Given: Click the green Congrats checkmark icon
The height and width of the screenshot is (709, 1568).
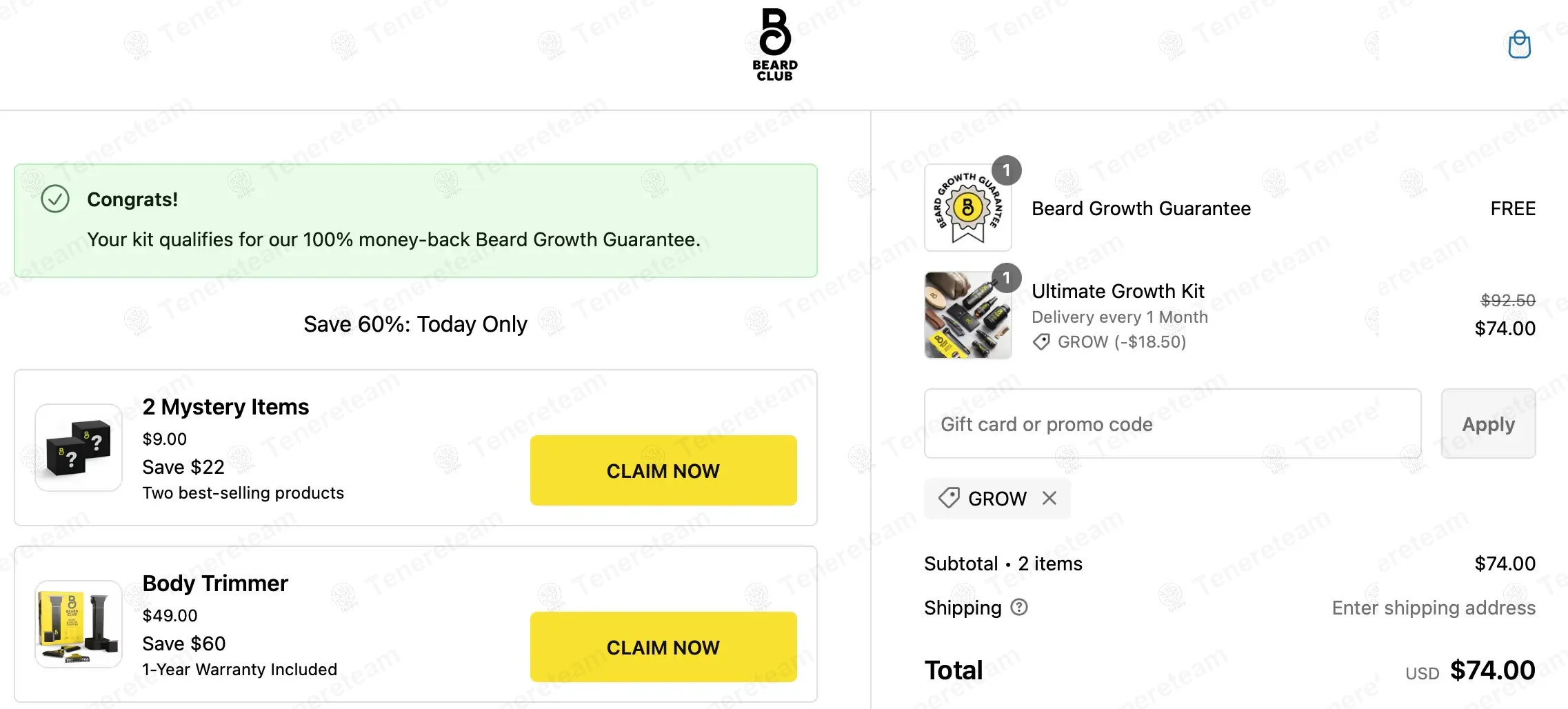Looking at the screenshot, I should [55, 199].
